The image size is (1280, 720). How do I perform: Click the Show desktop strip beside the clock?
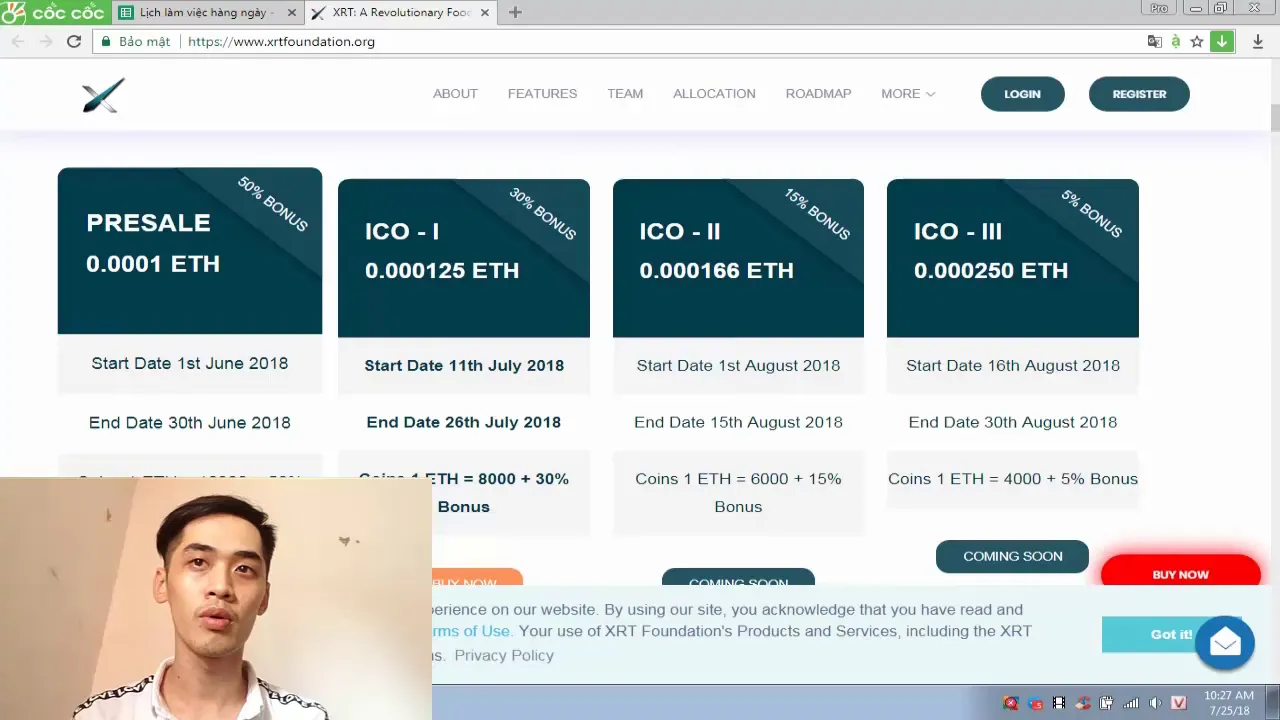tap(1273, 703)
